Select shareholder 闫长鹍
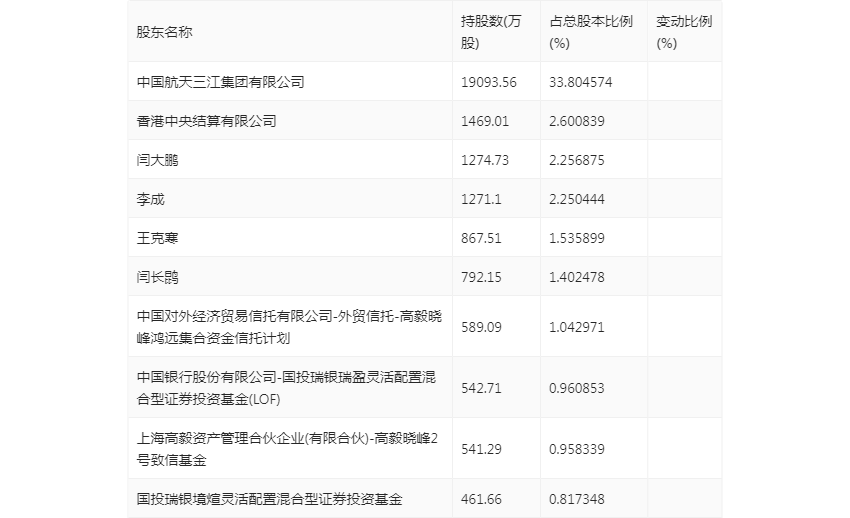This screenshot has height=518, width=850. point(157,277)
